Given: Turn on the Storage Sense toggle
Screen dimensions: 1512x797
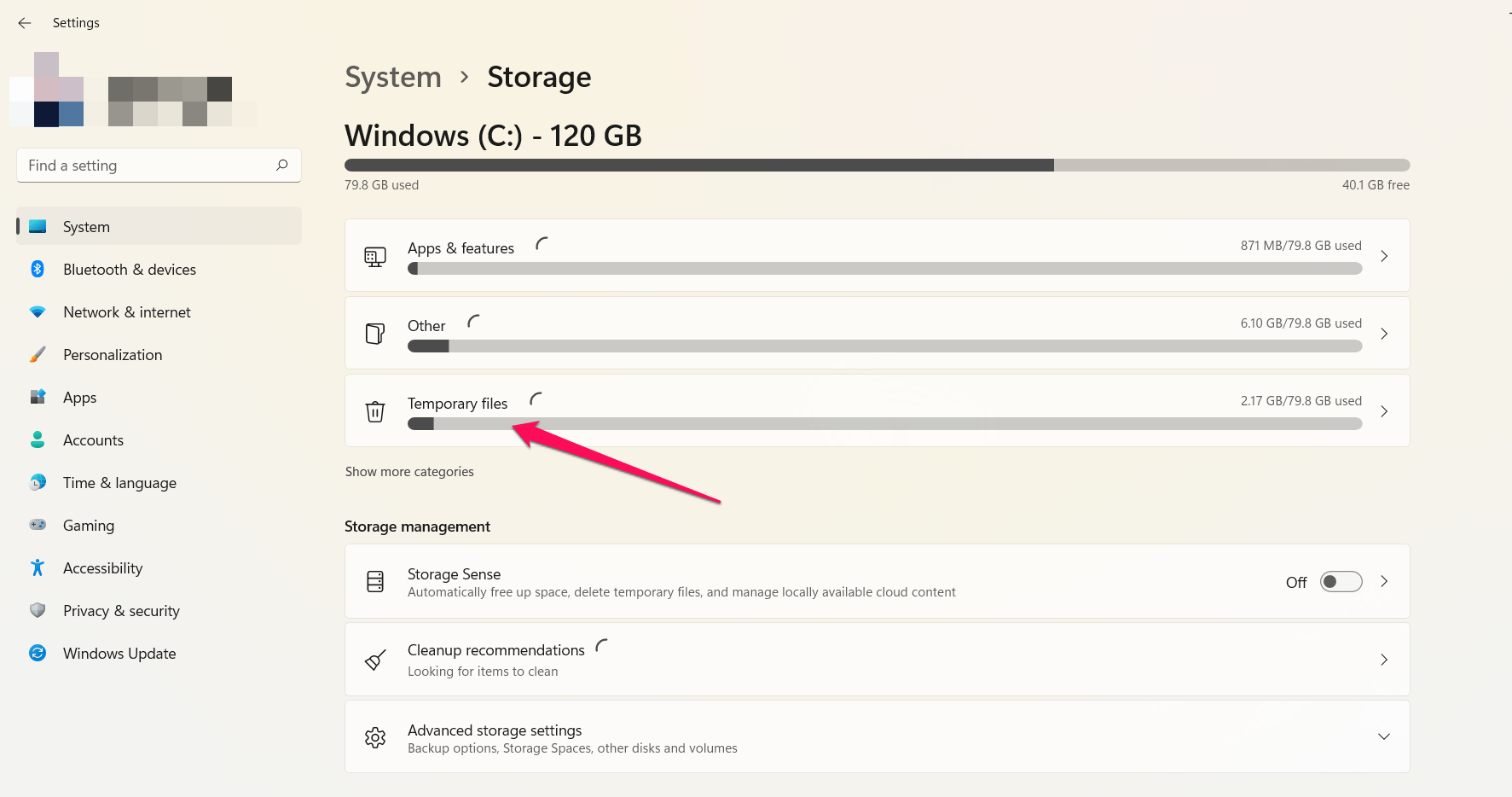Looking at the screenshot, I should tap(1341, 582).
